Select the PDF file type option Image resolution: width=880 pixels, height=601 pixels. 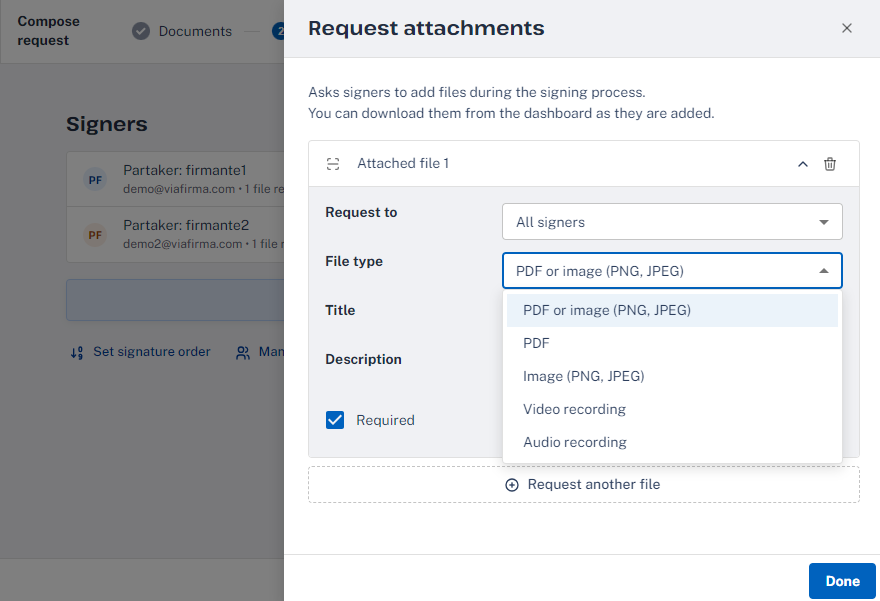672,343
